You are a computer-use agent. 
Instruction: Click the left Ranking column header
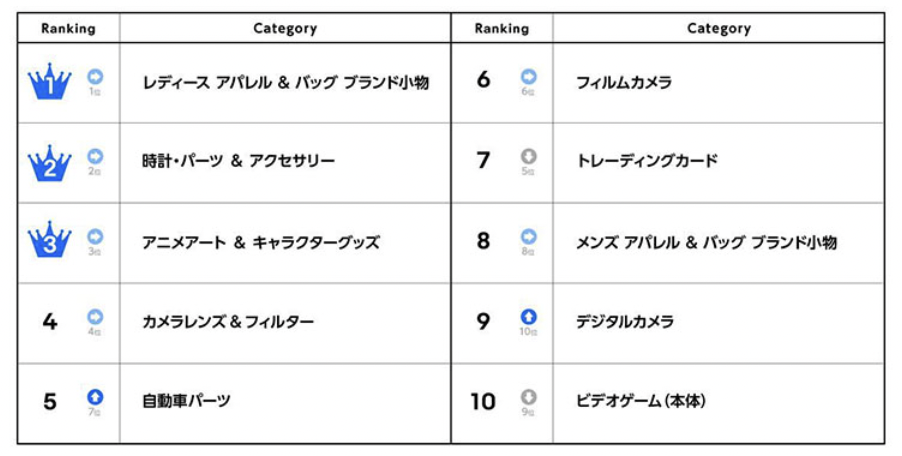[x=68, y=28]
